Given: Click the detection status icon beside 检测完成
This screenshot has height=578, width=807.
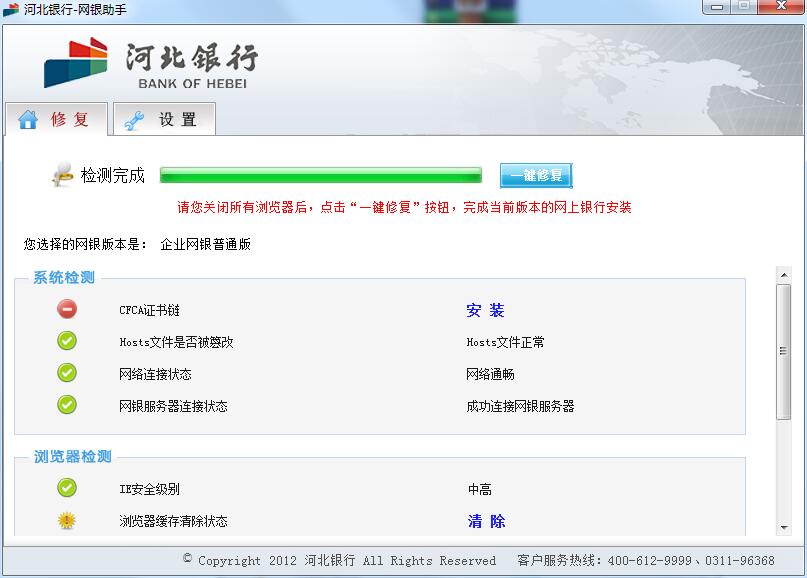Looking at the screenshot, I should [63, 174].
